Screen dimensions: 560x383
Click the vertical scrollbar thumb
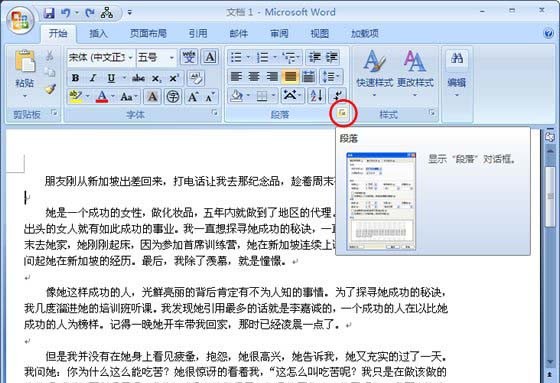pos(550,196)
